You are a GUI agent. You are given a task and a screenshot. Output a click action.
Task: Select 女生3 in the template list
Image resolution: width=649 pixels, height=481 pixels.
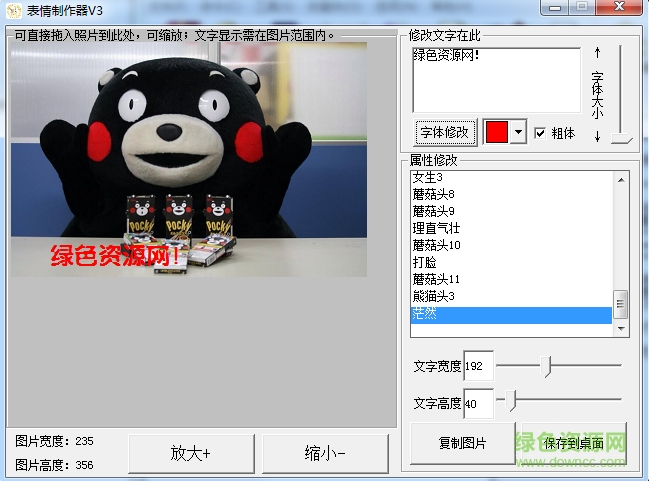point(511,178)
